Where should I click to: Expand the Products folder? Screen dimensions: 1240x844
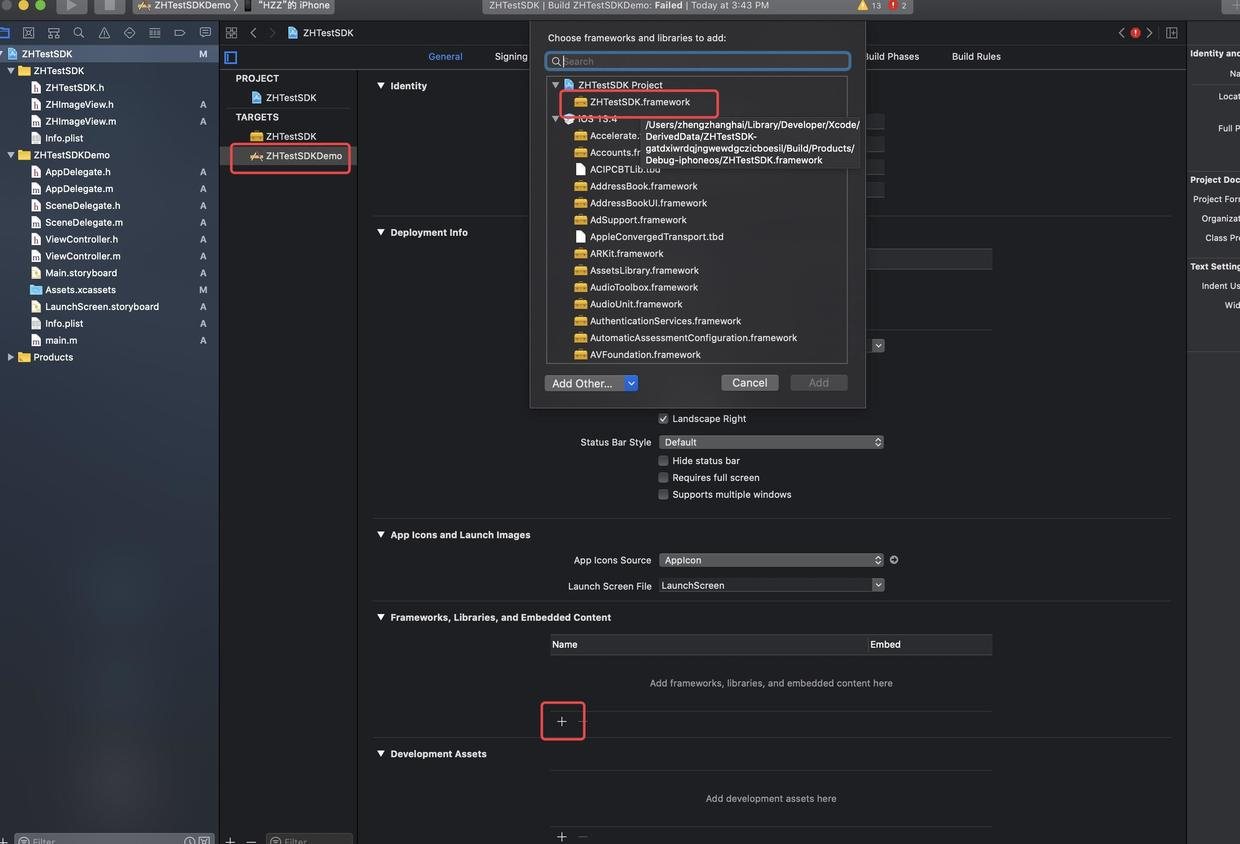click(x=11, y=357)
